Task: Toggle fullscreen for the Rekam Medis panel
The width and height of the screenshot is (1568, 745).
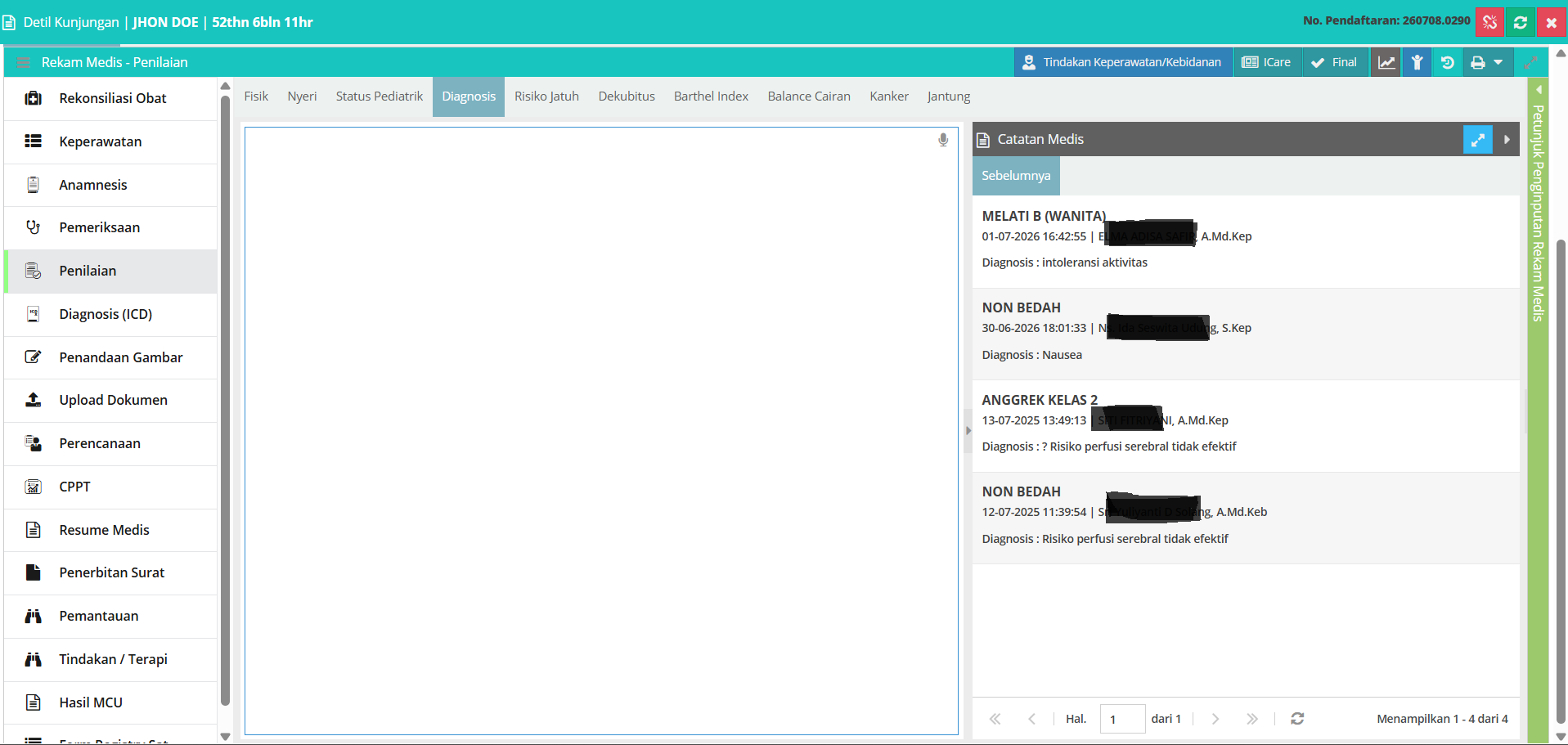Action: coord(1530,62)
